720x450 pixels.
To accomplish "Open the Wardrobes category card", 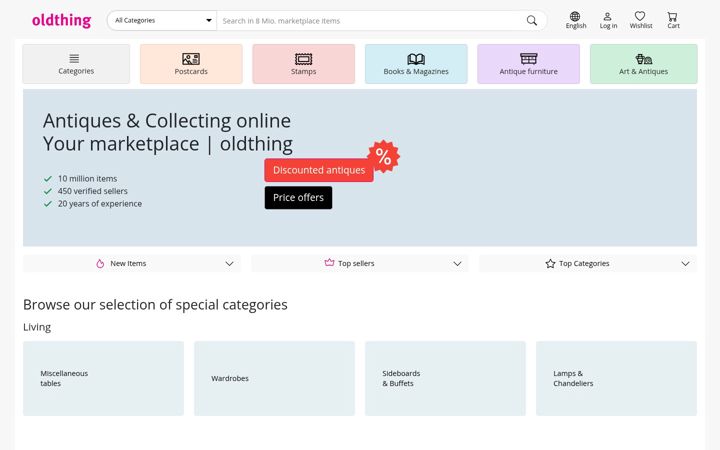I will tap(274, 378).
